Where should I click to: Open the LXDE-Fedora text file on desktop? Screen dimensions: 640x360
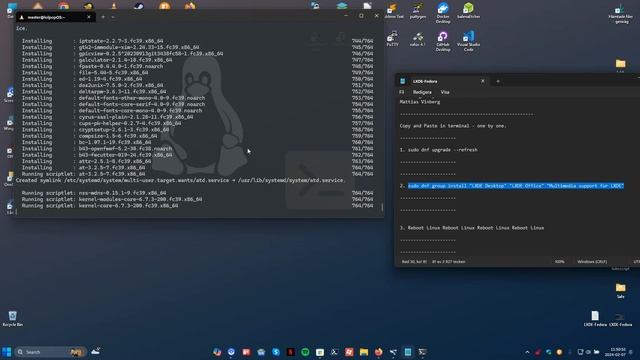[x=595, y=318]
